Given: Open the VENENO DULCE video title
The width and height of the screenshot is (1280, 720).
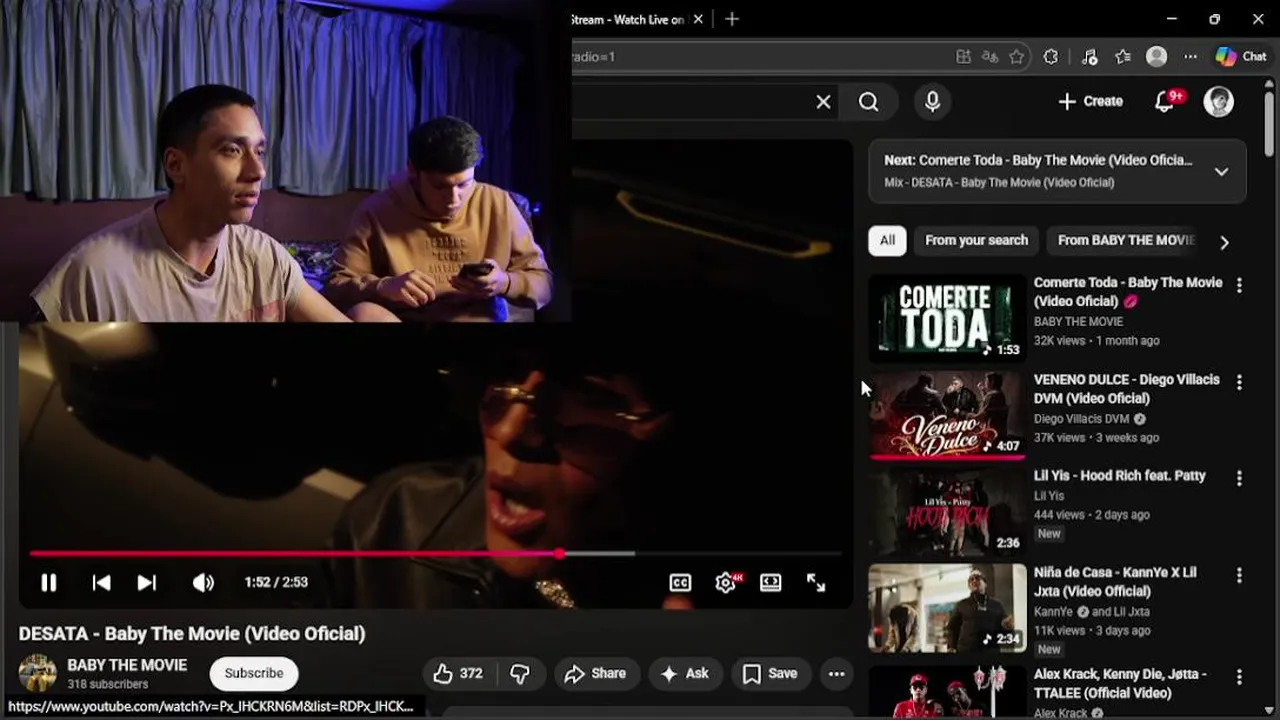Looking at the screenshot, I should [1127, 389].
